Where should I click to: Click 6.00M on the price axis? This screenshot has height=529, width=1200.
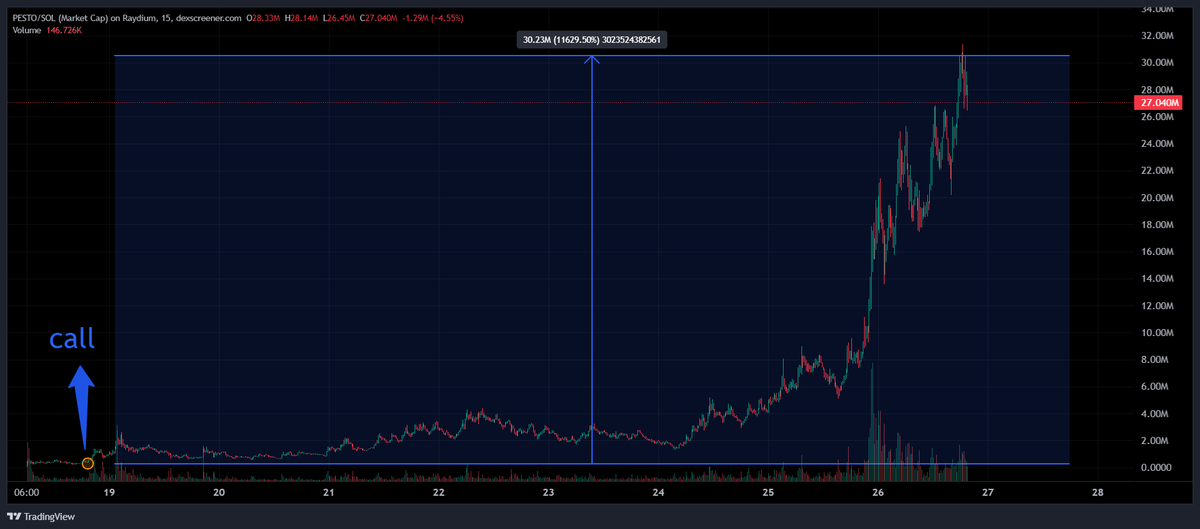tap(1156, 387)
